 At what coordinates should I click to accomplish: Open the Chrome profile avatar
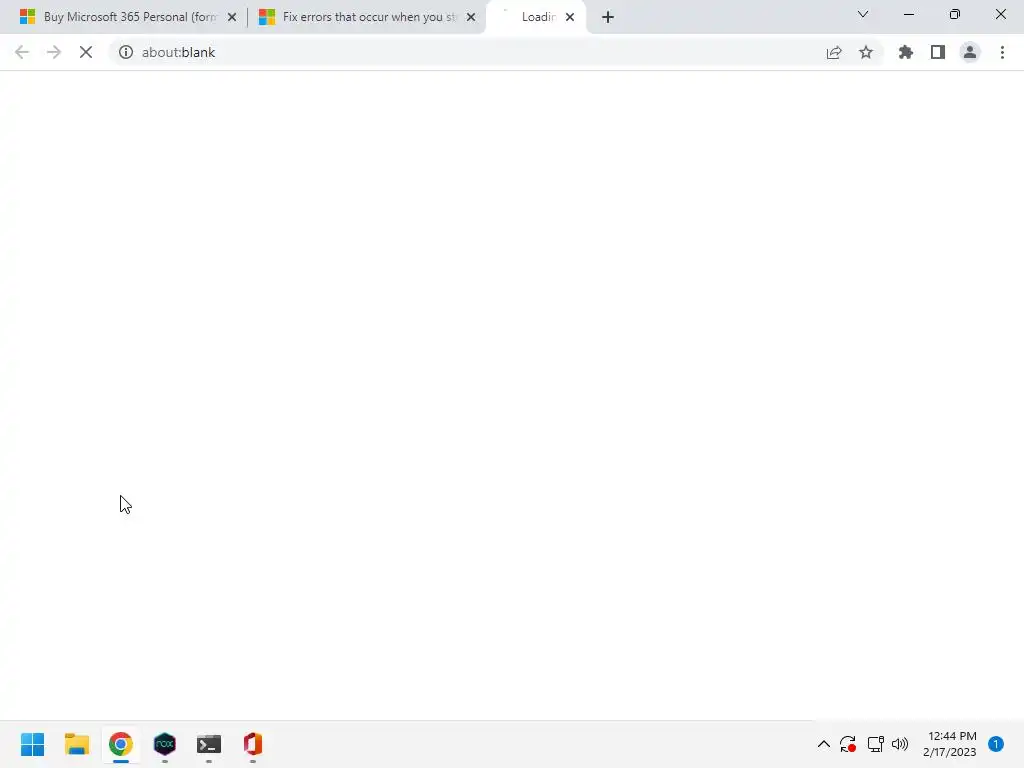970,52
